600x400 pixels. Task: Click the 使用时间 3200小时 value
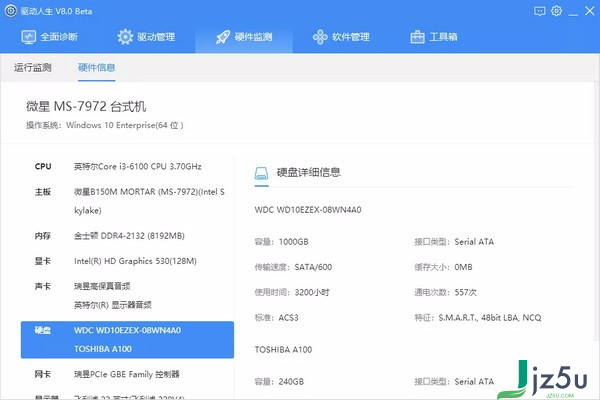point(312,292)
